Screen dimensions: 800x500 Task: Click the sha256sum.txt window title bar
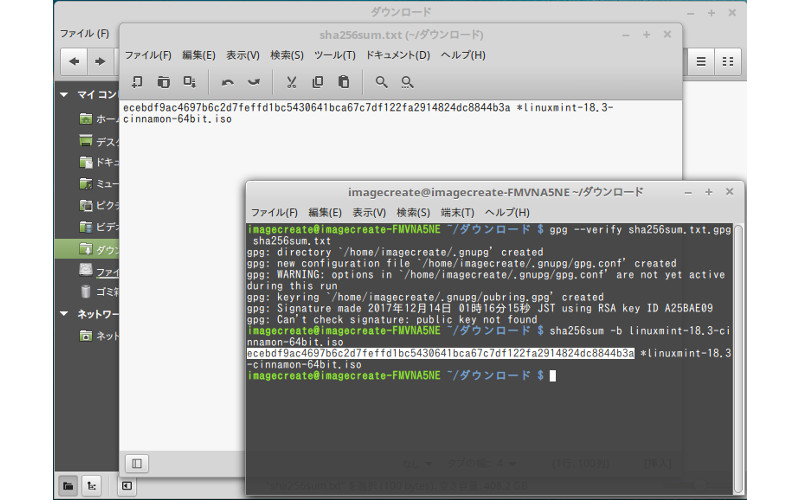click(401, 35)
